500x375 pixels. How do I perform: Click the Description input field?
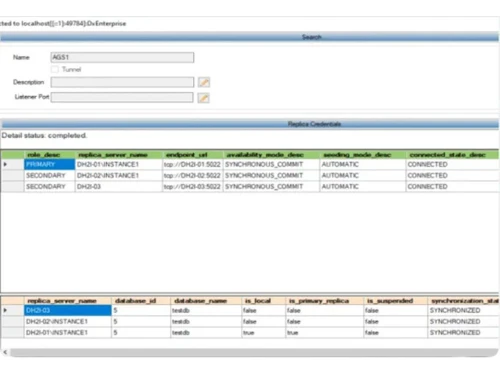point(122,82)
